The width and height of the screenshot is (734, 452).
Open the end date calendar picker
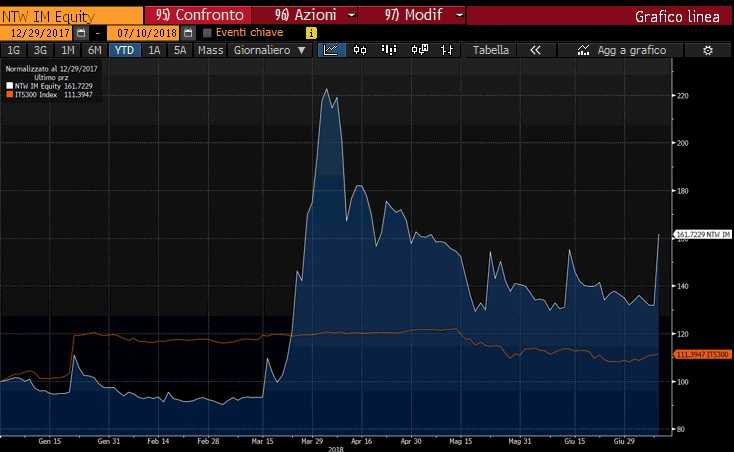click(188, 33)
